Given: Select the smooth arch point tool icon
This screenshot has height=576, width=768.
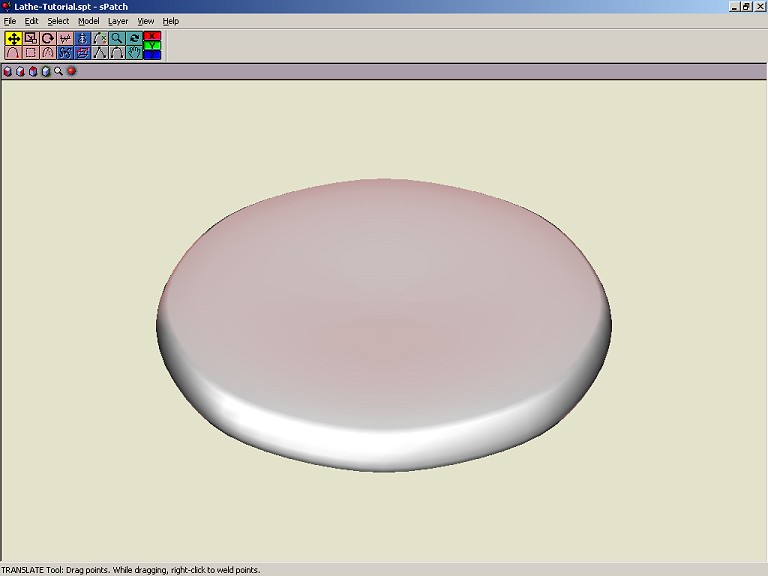Looking at the screenshot, I should 117,52.
